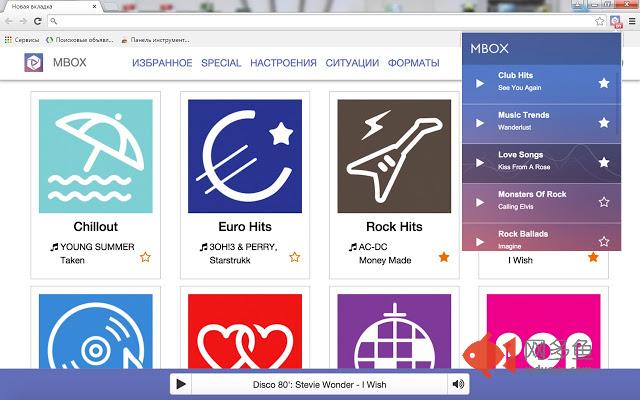The height and width of the screenshot is (400, 640).
Task: Focus the browser address bar
Action: pos(327,21)
